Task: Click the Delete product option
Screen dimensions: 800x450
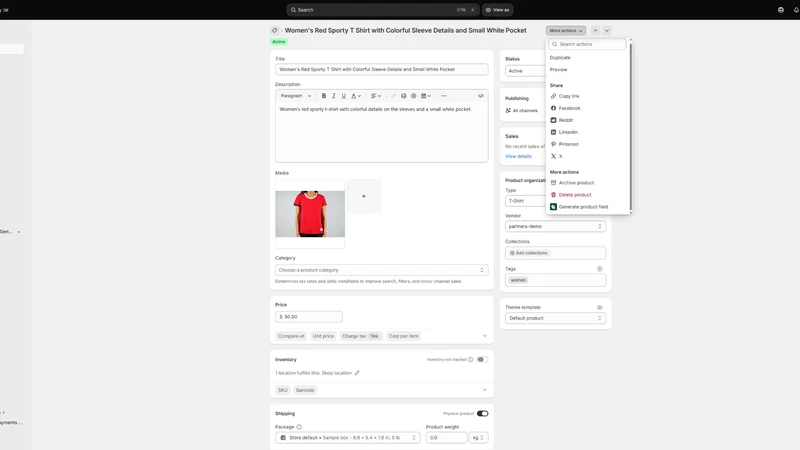Action: (574, 195)
